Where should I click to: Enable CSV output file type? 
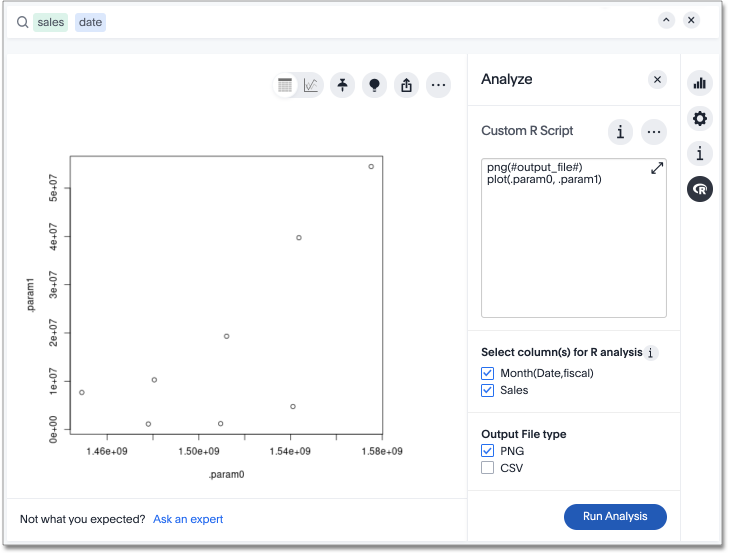(x=488, y=468)
